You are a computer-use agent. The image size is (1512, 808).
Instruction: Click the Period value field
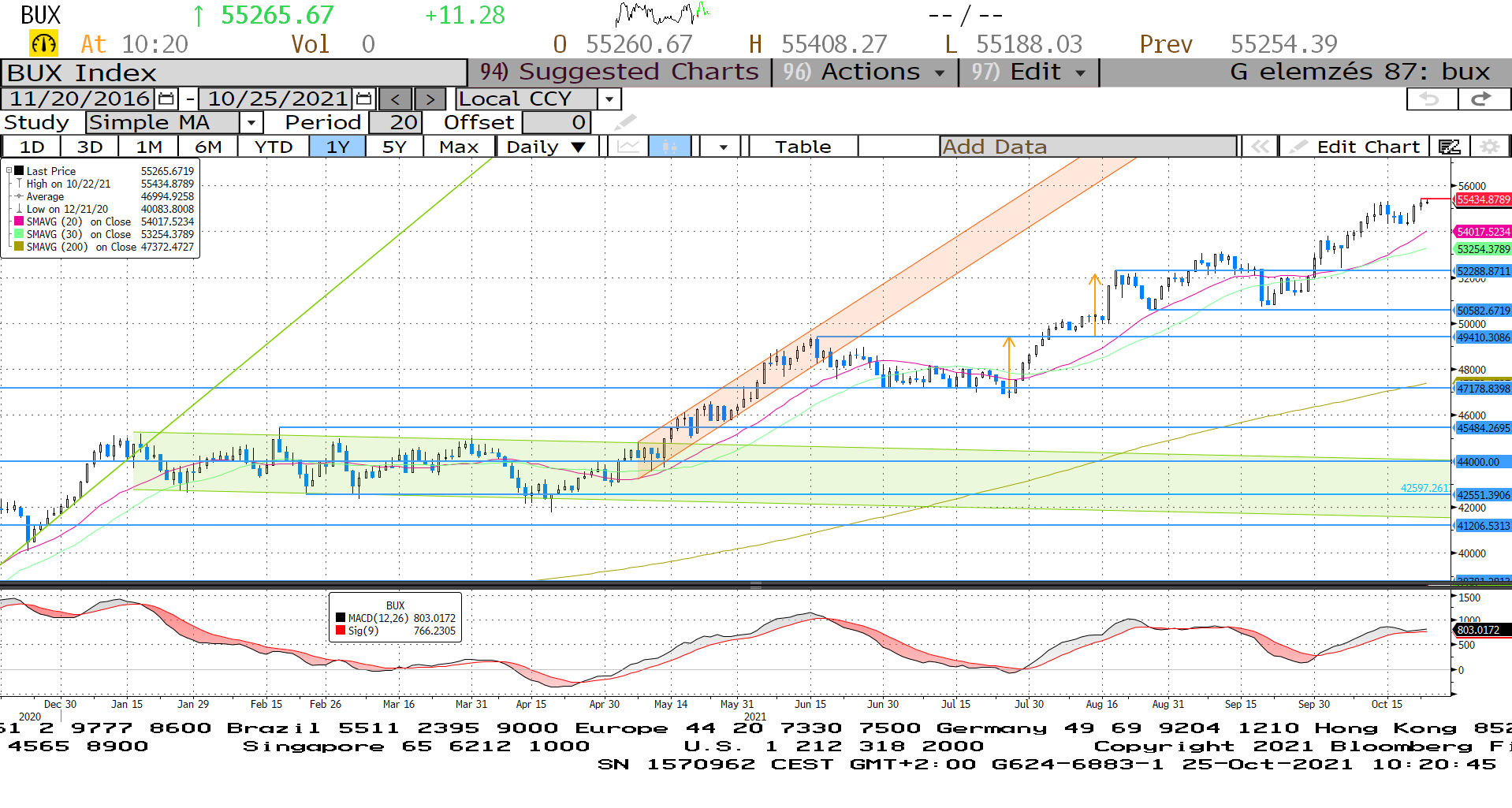396,122
